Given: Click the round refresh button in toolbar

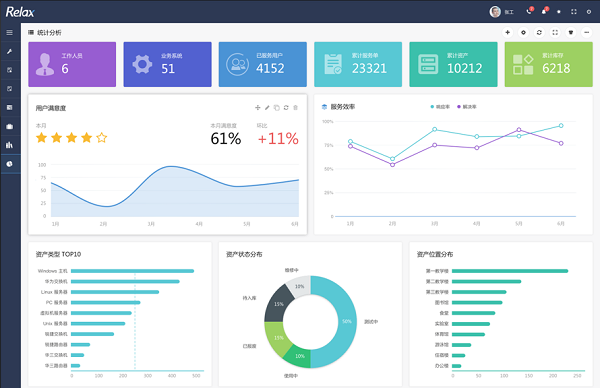Looking at the screenshot, I should coord(539,33).
